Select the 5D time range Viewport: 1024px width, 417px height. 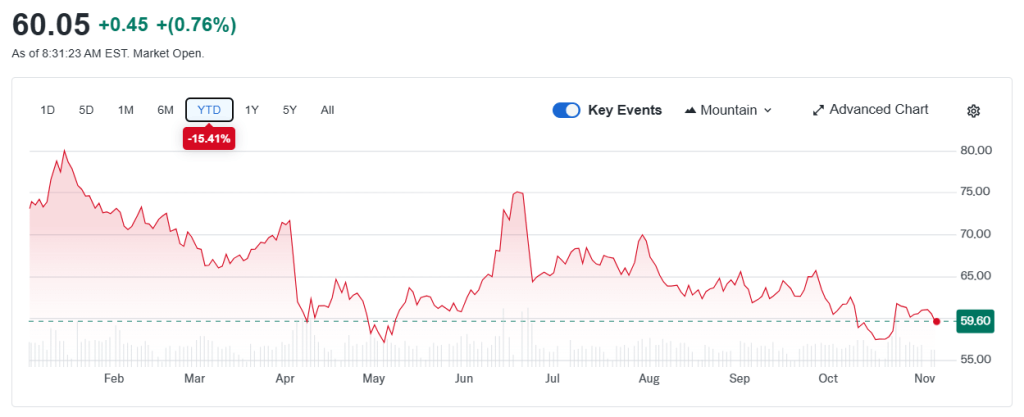pos(86,110)
